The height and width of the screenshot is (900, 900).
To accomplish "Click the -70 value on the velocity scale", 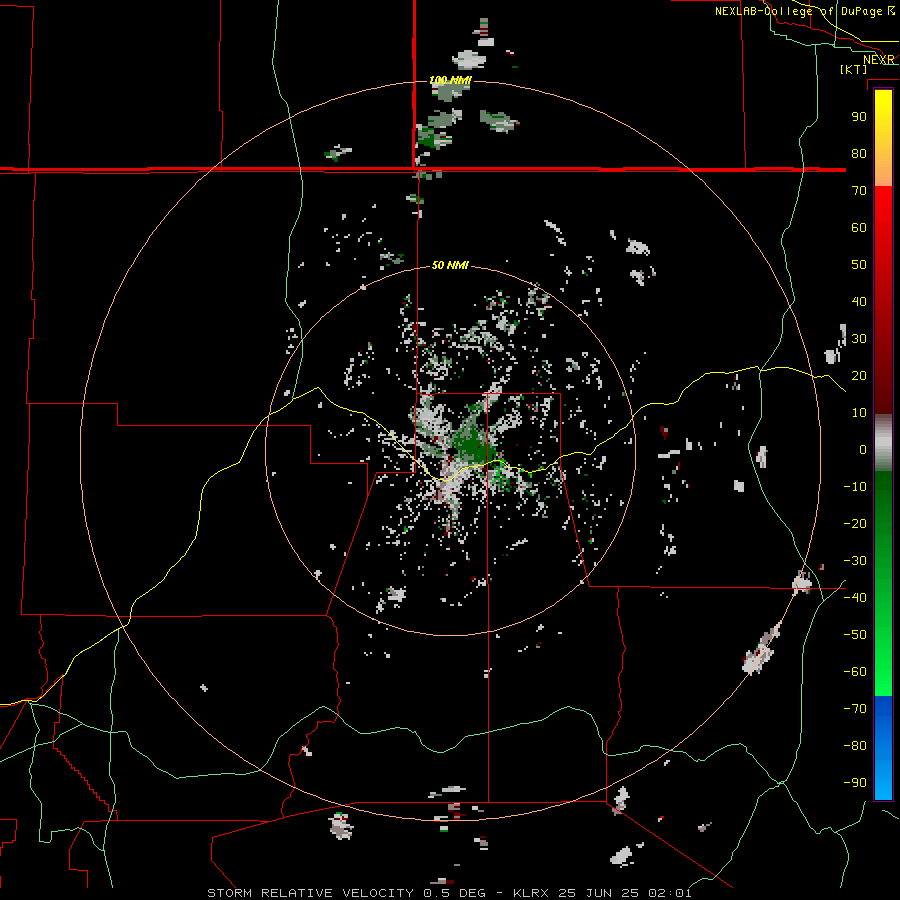I will [855, 709].
